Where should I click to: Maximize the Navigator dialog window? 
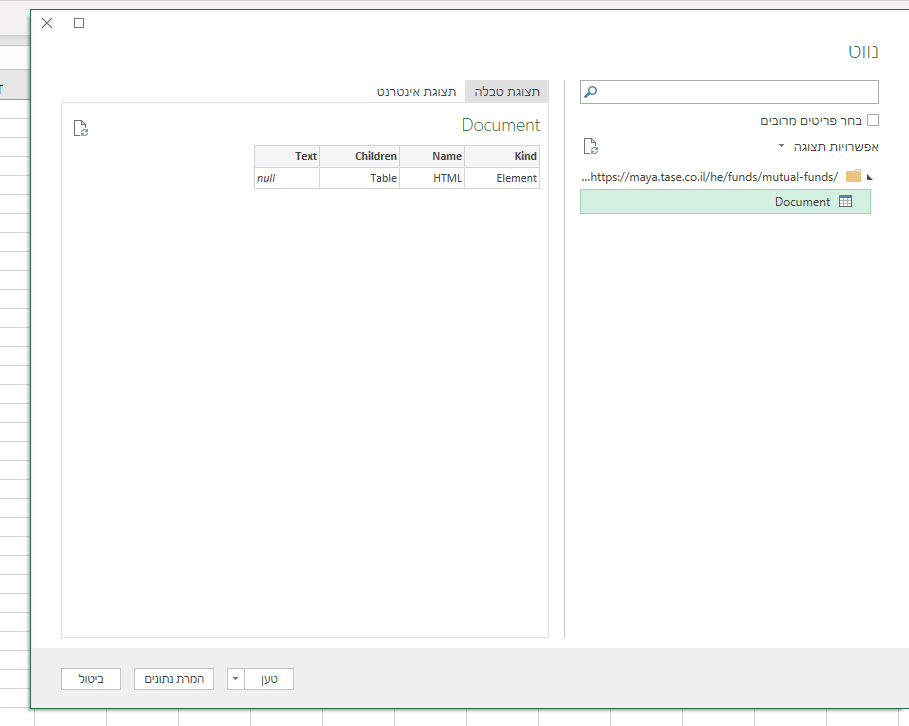coord(79,23)
